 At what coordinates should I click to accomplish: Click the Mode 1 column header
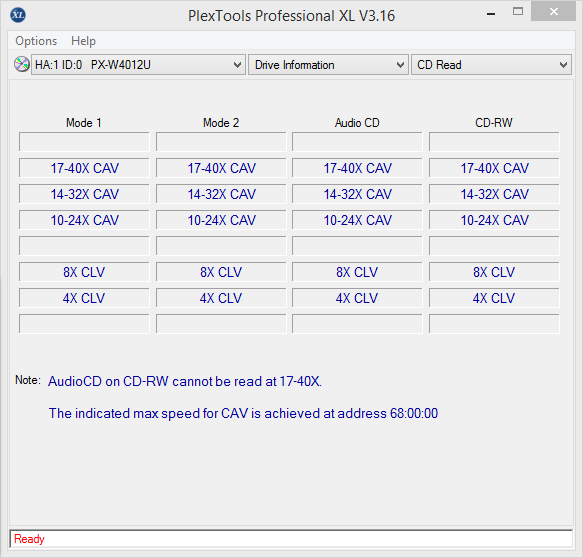(x=84, y=123)
